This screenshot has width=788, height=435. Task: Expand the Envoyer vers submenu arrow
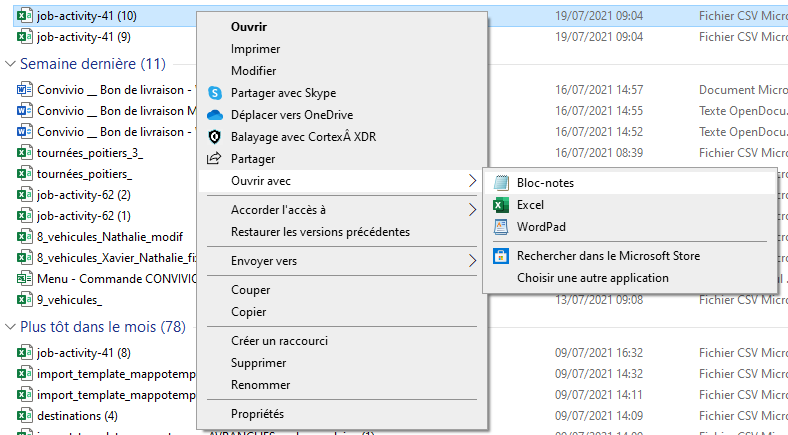pyautogui.click(x=472, y=261)
